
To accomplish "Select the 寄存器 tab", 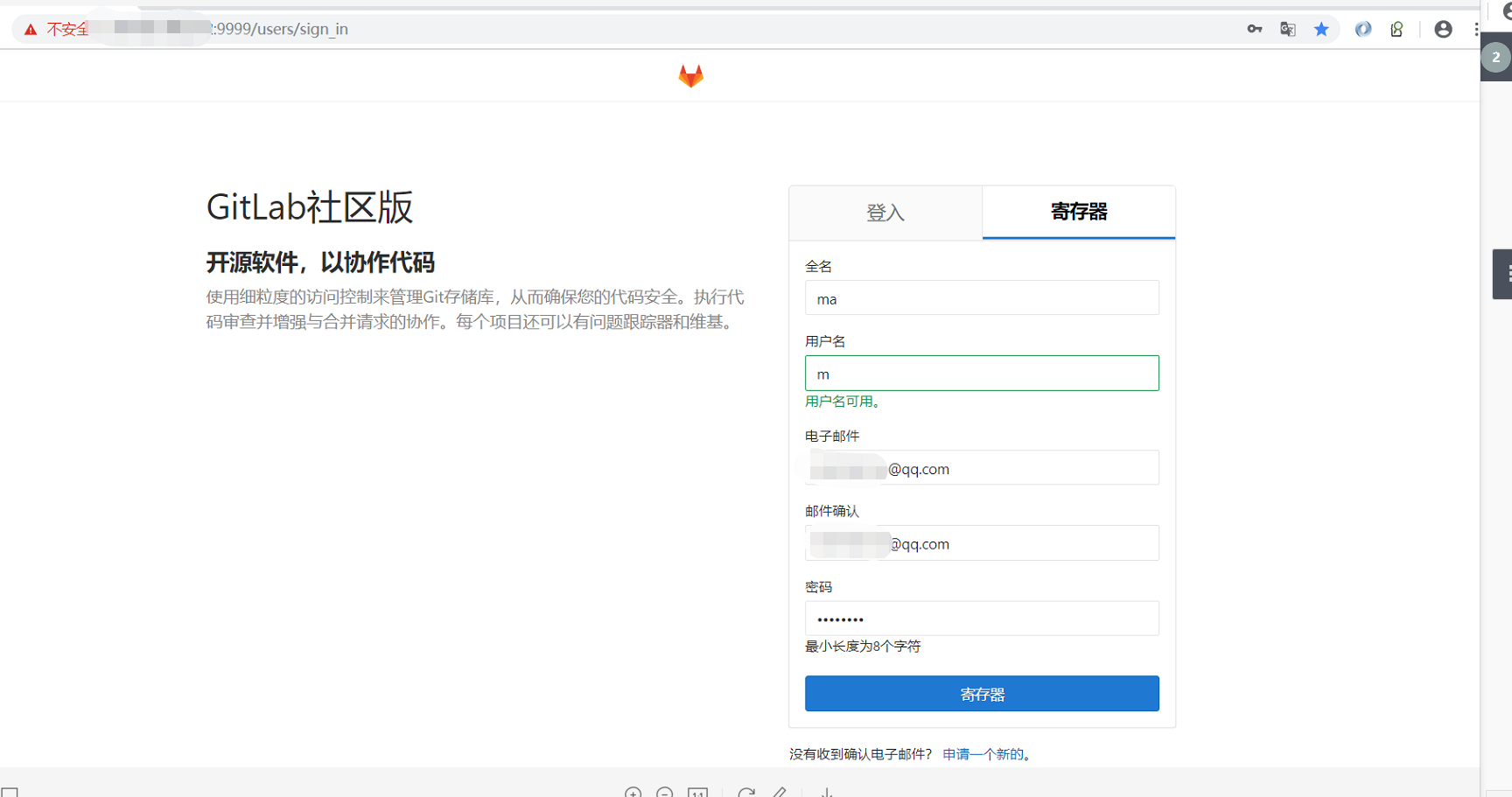I will pos(1079,212).
